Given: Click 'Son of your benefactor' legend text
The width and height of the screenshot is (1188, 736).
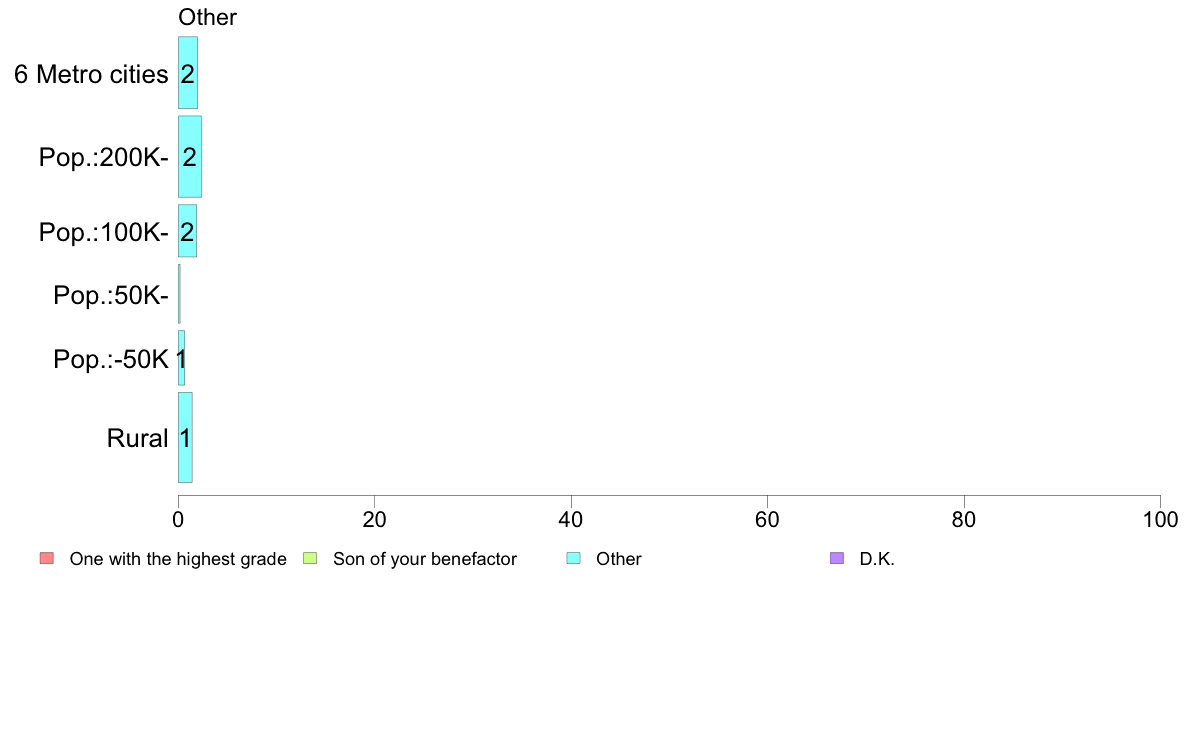Looking at the screenshot, I should [425, 559].
